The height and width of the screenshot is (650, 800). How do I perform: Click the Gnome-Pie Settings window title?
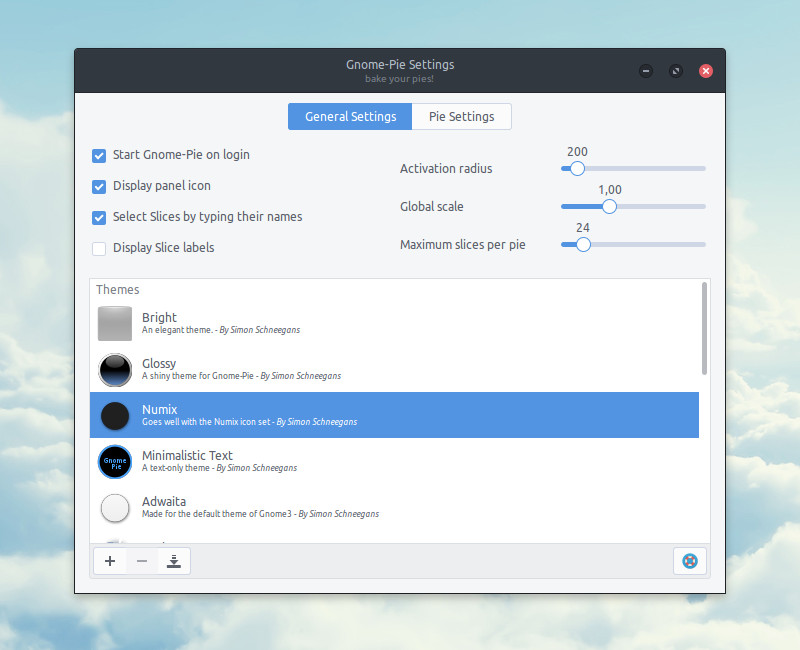click(x=400, y=64)
